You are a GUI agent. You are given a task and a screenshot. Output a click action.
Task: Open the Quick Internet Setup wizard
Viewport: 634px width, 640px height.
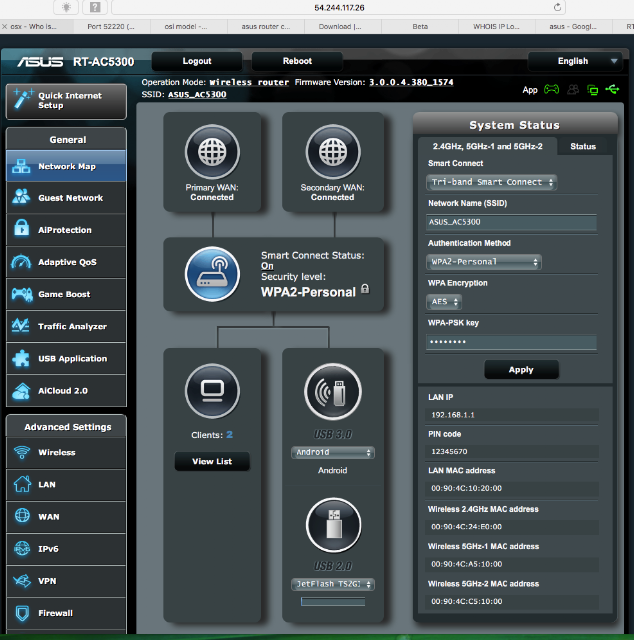[x=66, y=101]
